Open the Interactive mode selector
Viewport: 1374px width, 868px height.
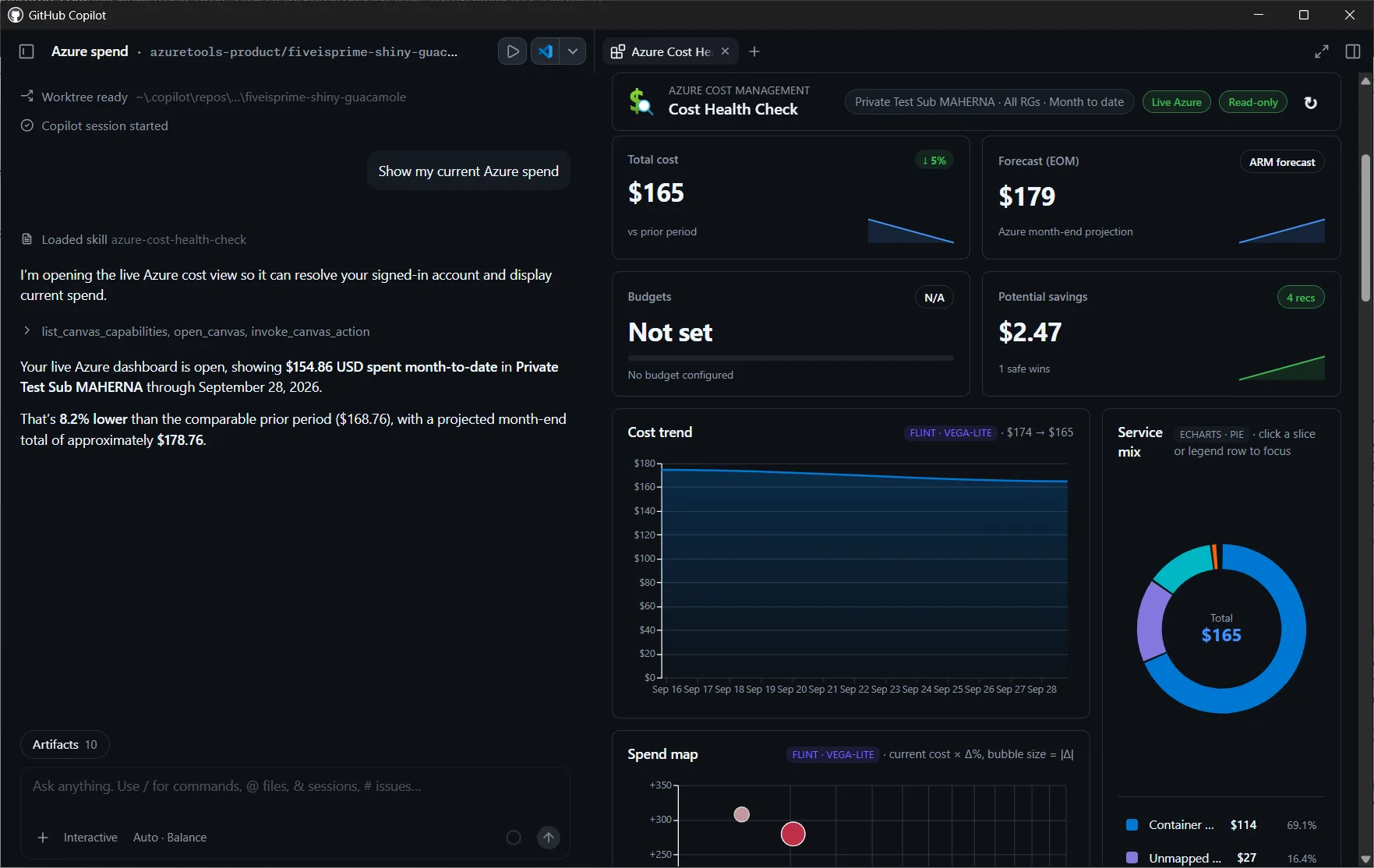pyautogui.click(x=90, y=838)
